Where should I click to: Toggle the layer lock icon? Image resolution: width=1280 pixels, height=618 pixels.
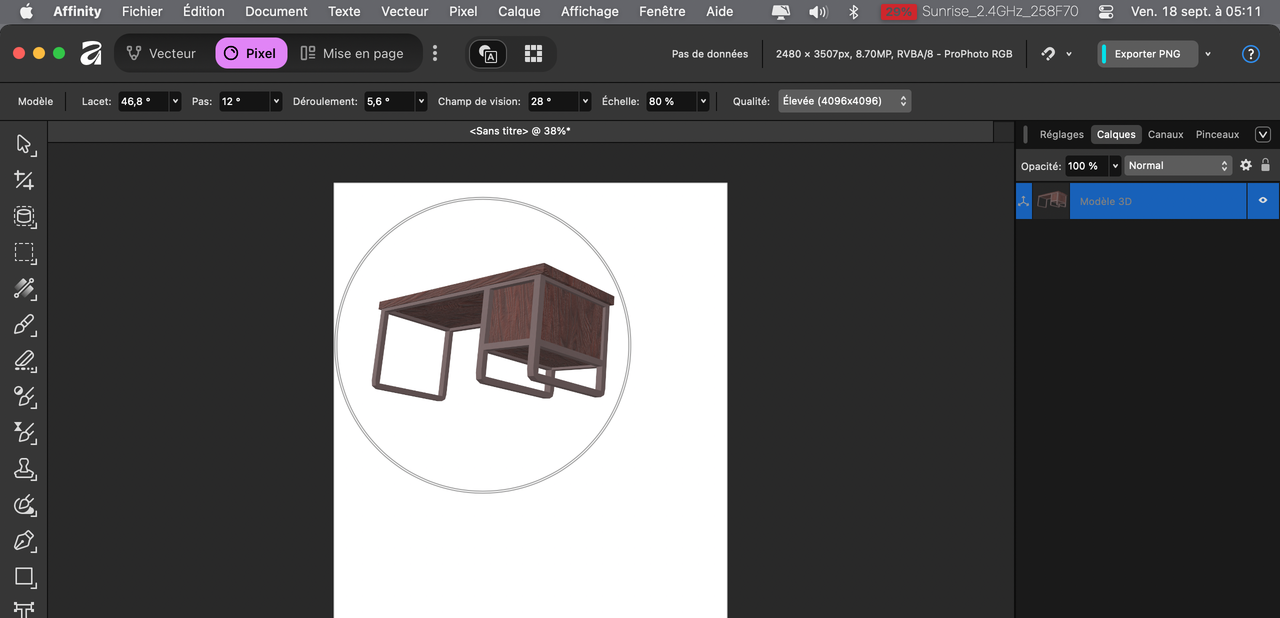click(1265, 165)
